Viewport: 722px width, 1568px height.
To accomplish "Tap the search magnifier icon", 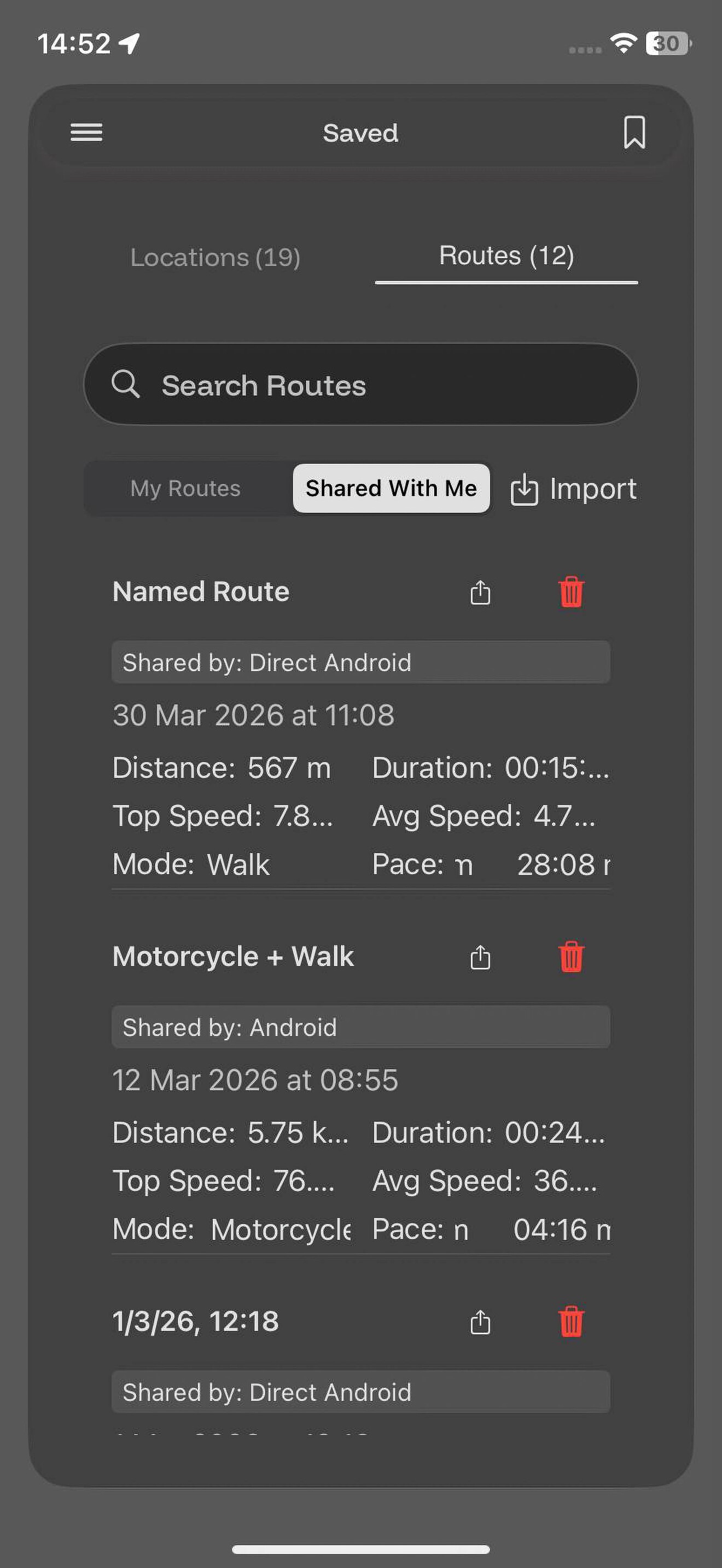I will pyautogui.click(x=126, y=384).
